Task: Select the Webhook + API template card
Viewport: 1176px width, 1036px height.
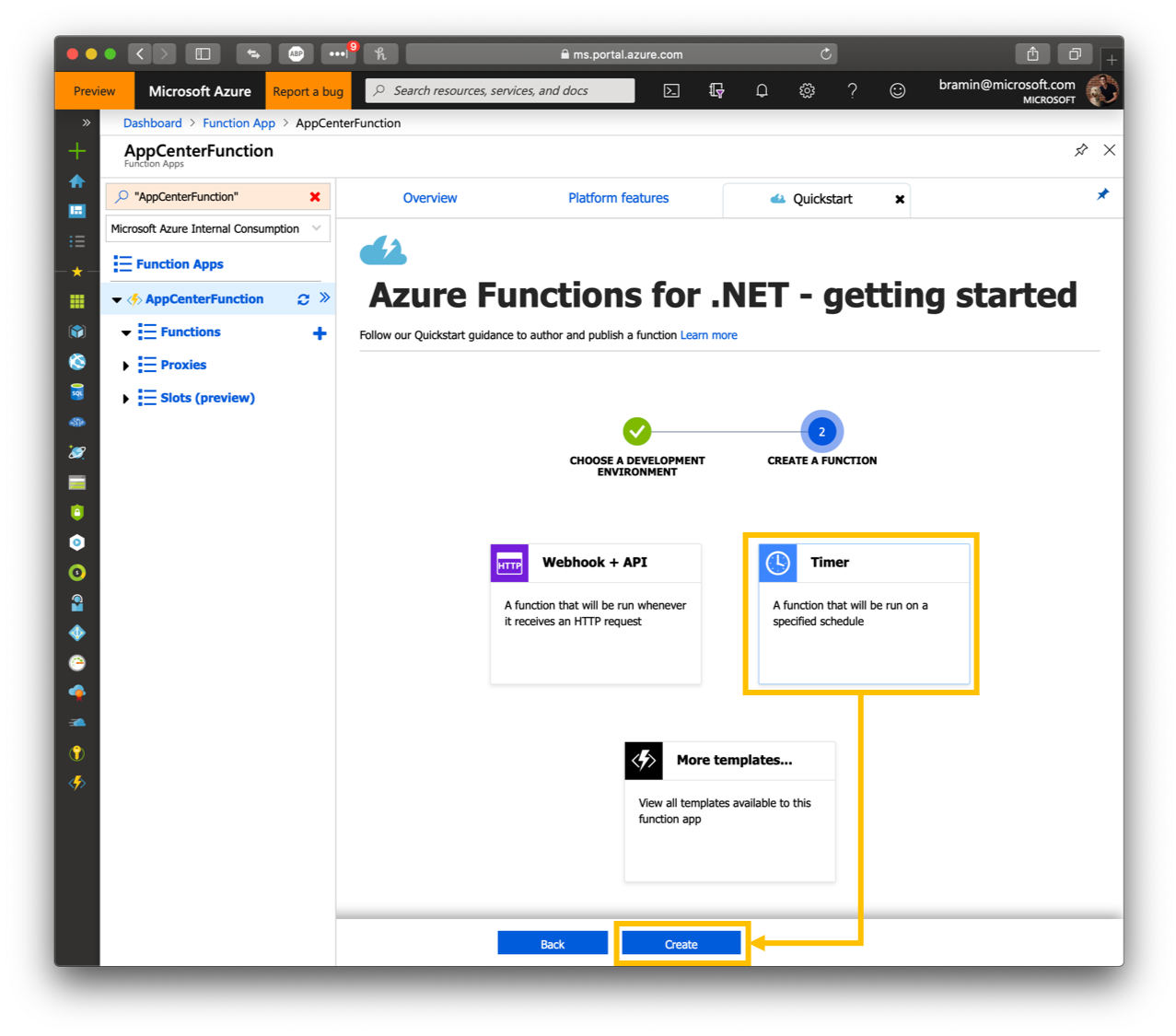Action: coord(596,613)
